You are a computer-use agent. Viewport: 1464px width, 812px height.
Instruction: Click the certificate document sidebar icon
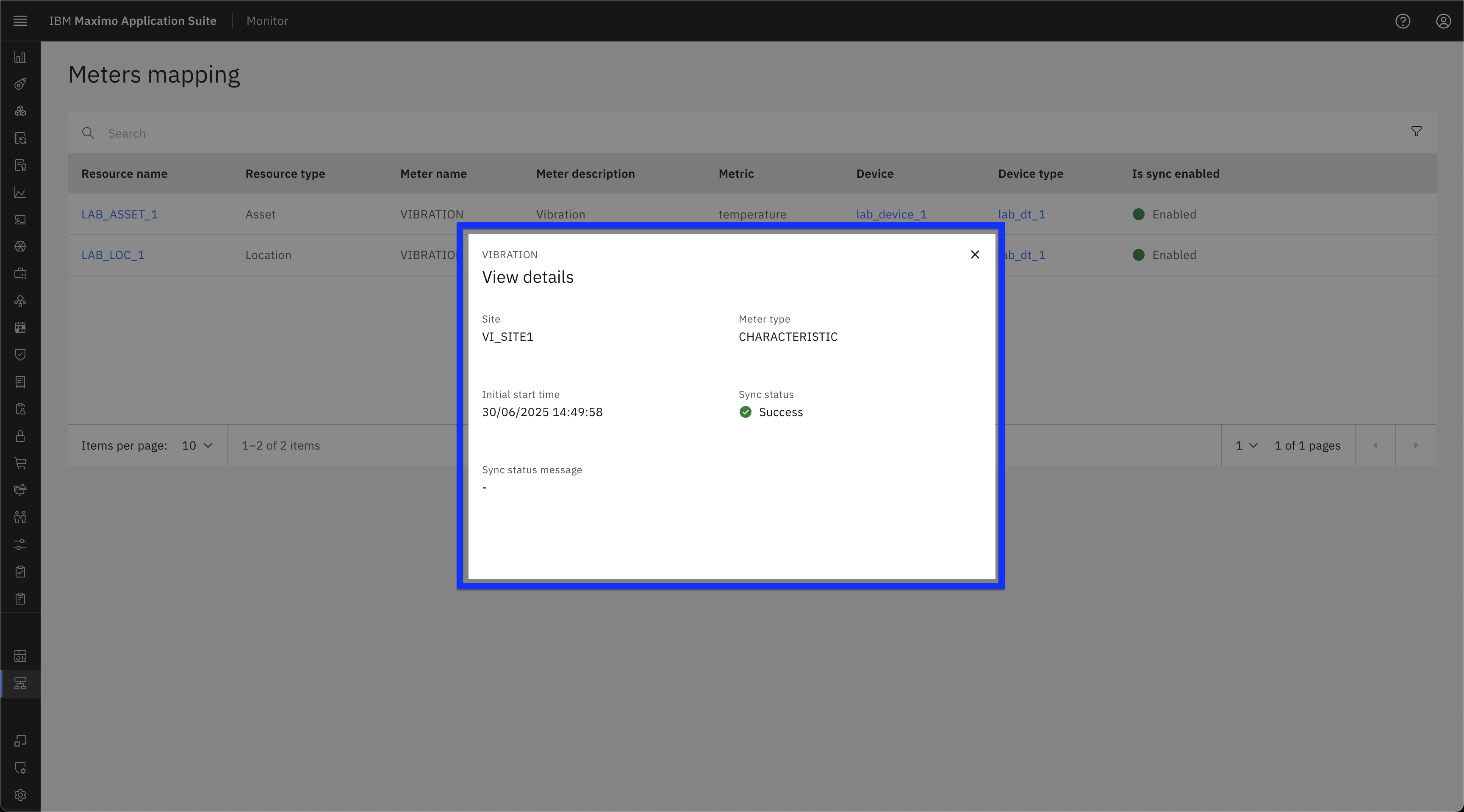(20, 165)
